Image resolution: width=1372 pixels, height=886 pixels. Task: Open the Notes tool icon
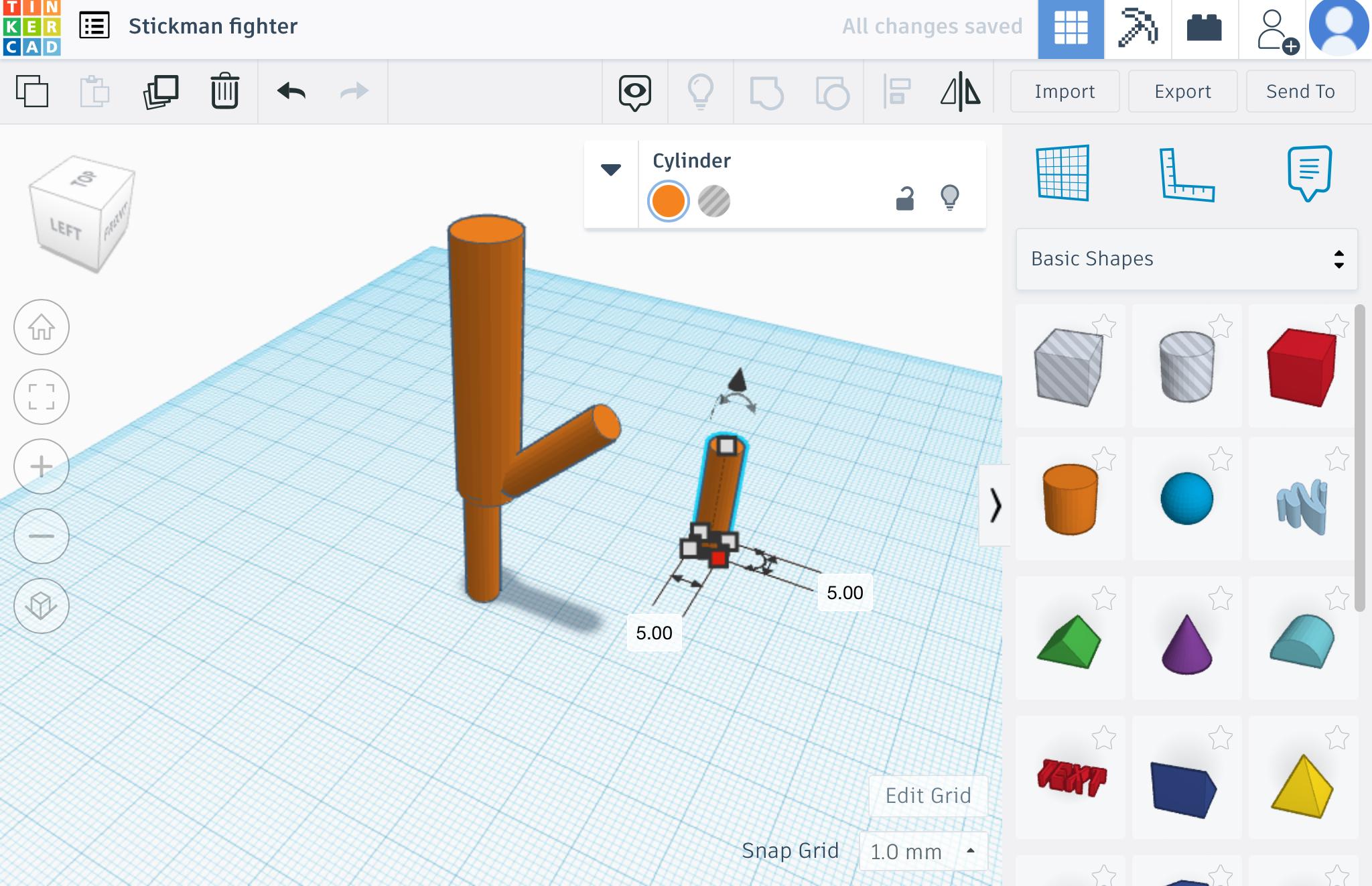pos(1308,173)
